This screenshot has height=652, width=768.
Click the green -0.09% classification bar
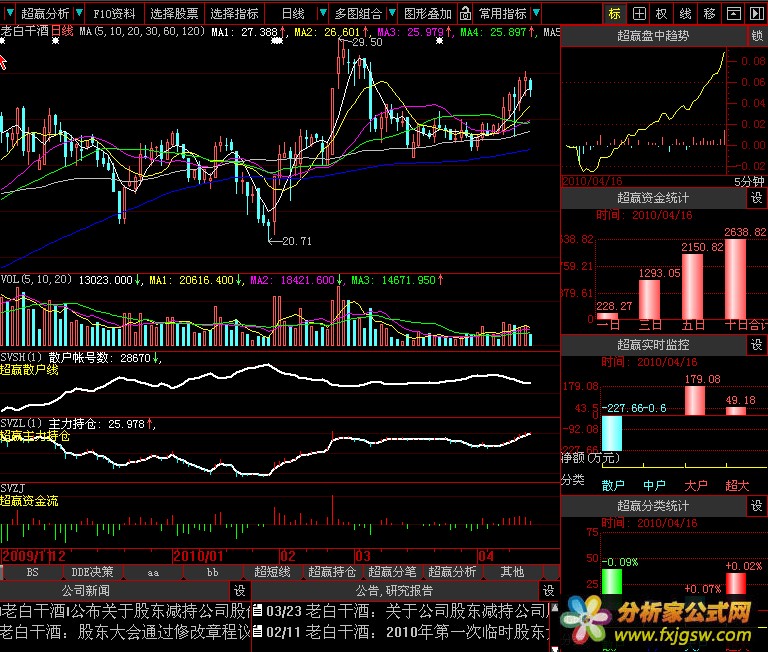coord(612,581)
